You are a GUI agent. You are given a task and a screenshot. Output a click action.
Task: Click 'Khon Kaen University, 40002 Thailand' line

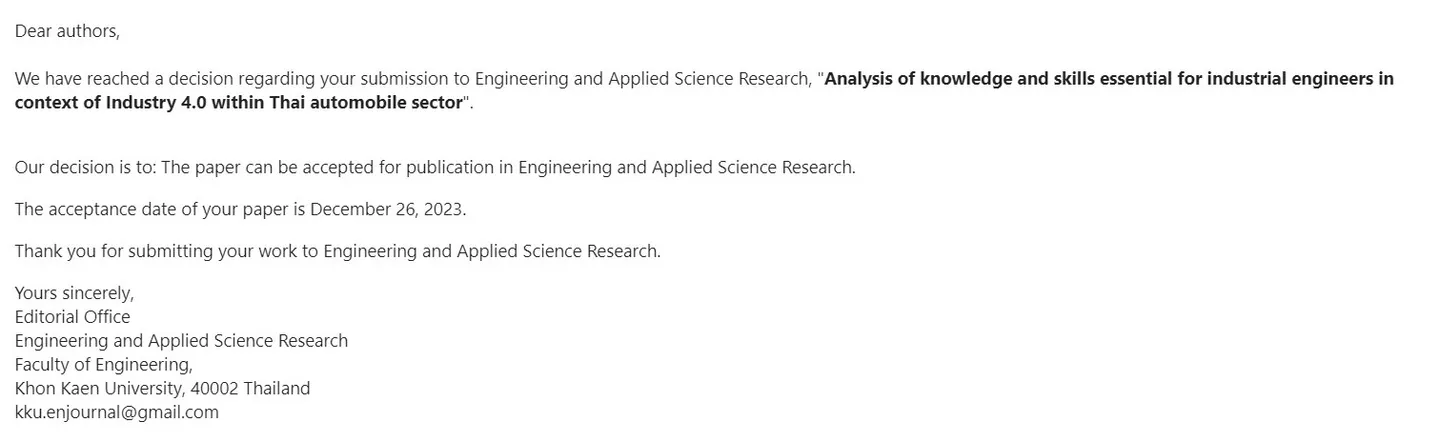[162, 388]
